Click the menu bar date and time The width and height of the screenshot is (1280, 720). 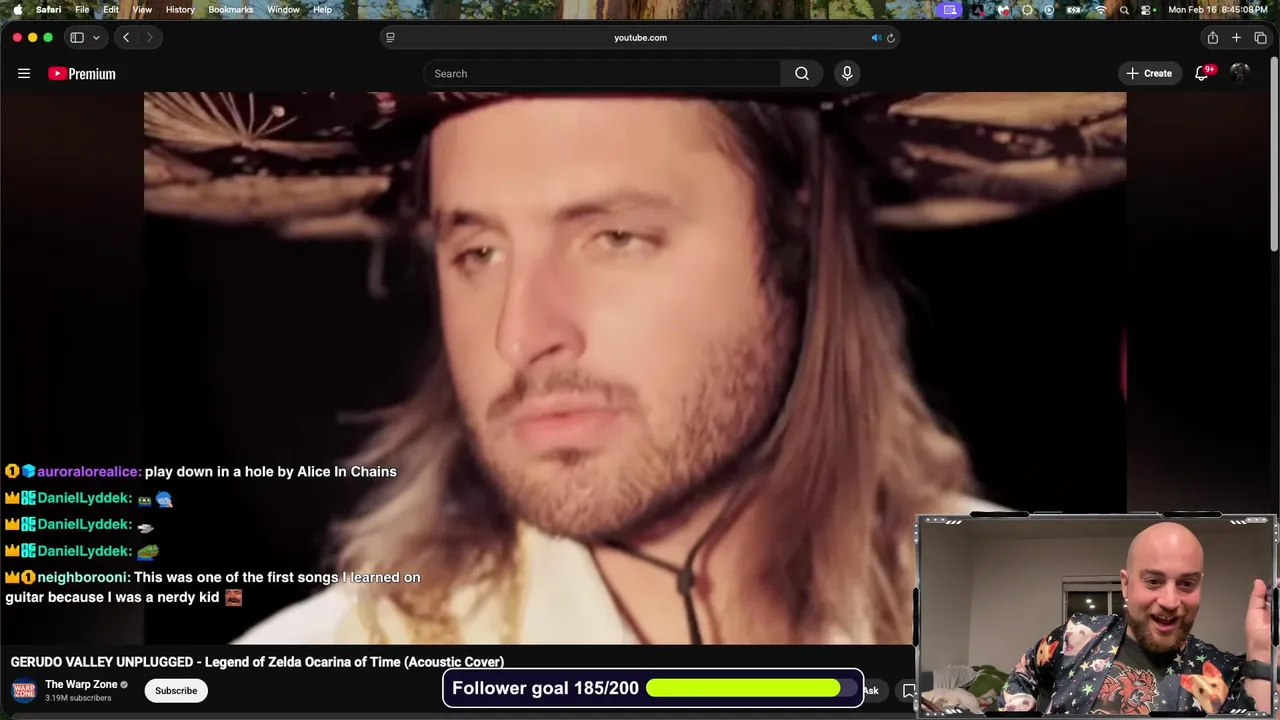[1218, 9]
